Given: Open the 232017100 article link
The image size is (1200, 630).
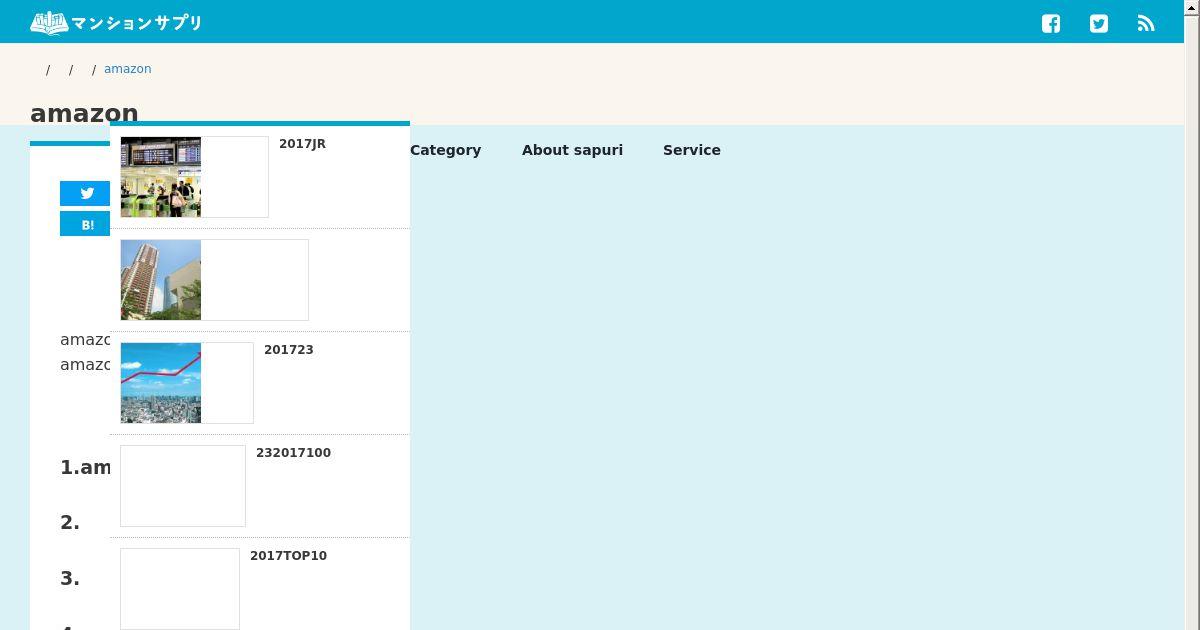Looking at the screenshot, I should tap(293, 453).
